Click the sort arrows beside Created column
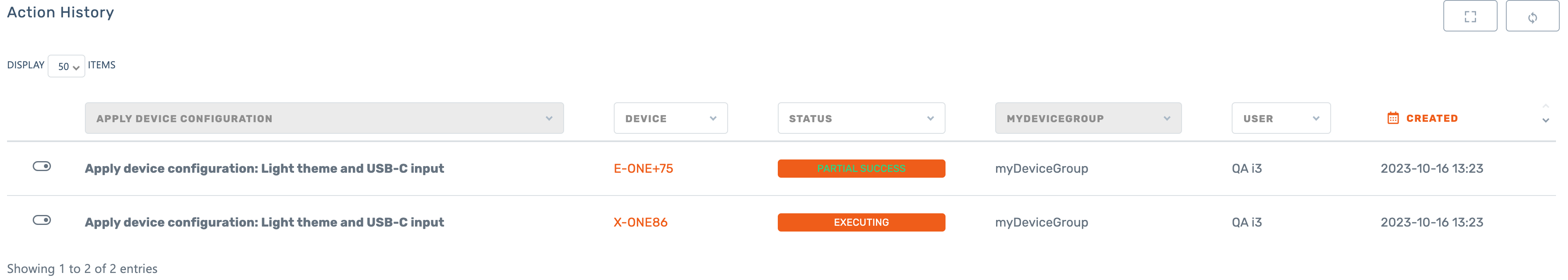The height and width of the screenshot is (280, 1568). click(1545, 114)
